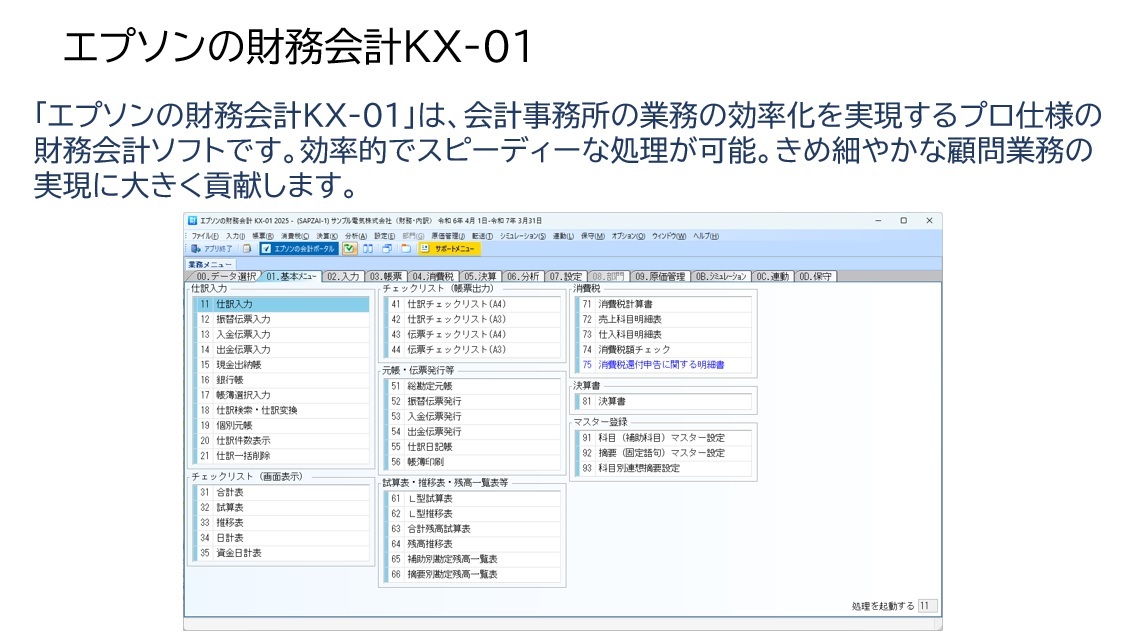
Task: Select the 業務メニュー panel tab
Action: pyautogui.click(x=209, y=265)
